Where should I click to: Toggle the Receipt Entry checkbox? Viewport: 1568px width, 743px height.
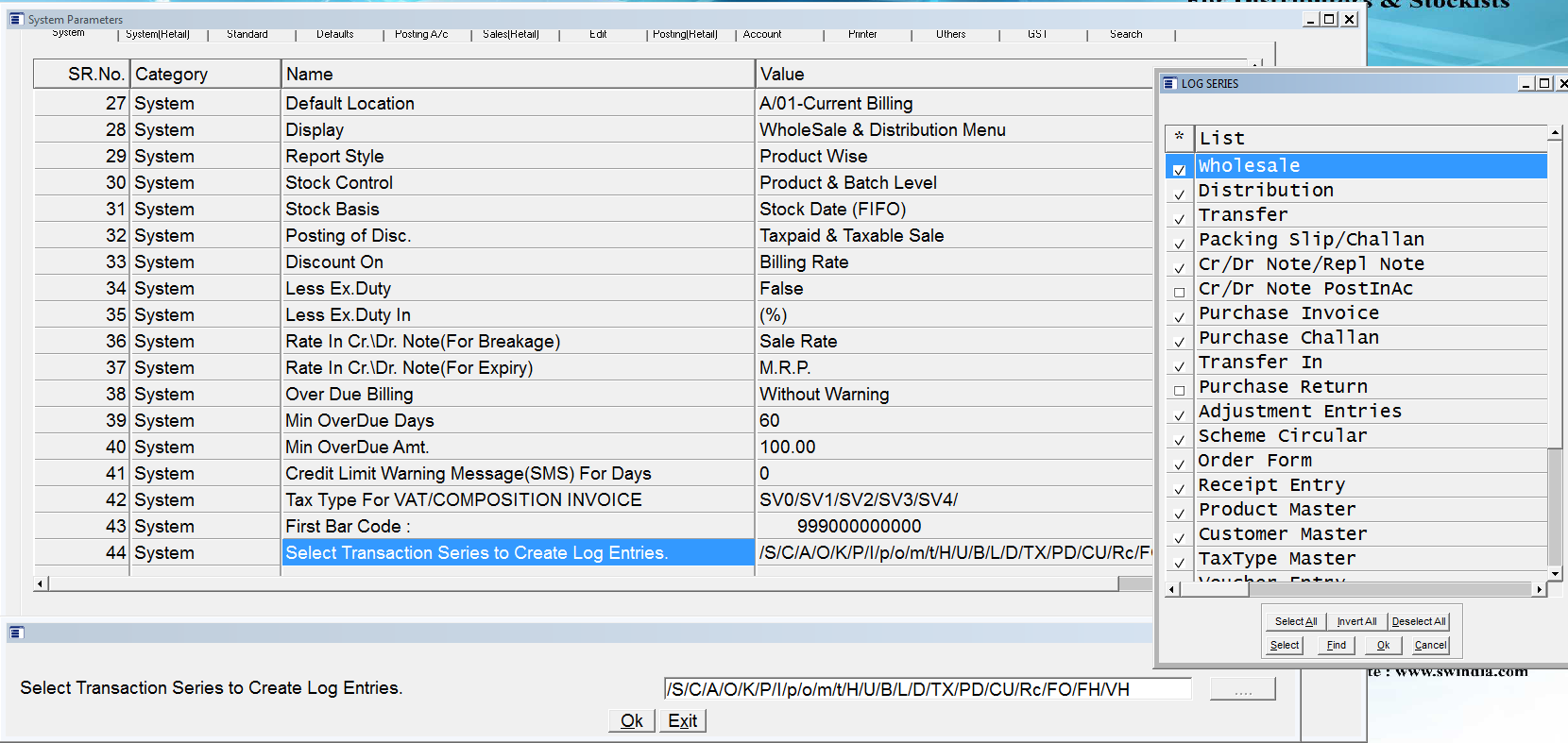[1179, 489]
